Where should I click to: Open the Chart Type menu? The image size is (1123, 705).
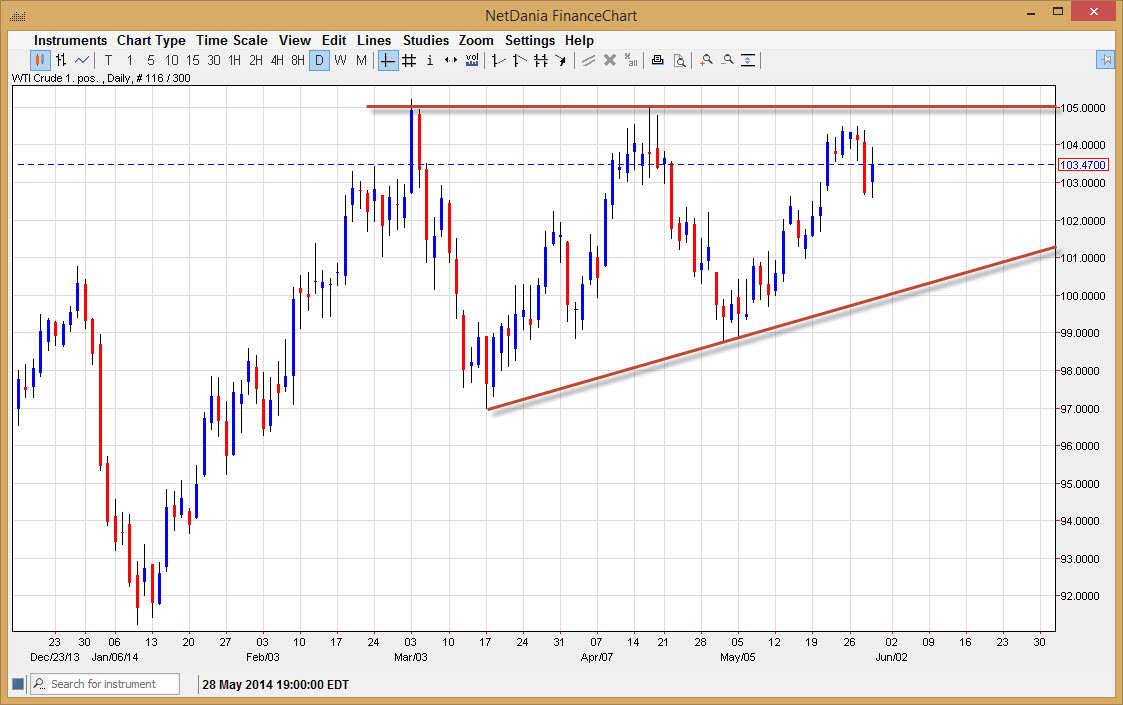click(x=151, y=40)
